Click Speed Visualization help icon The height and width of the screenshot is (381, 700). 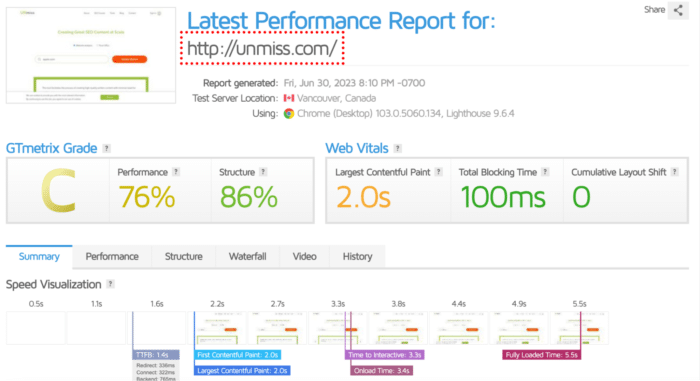[x=110, y=284]
